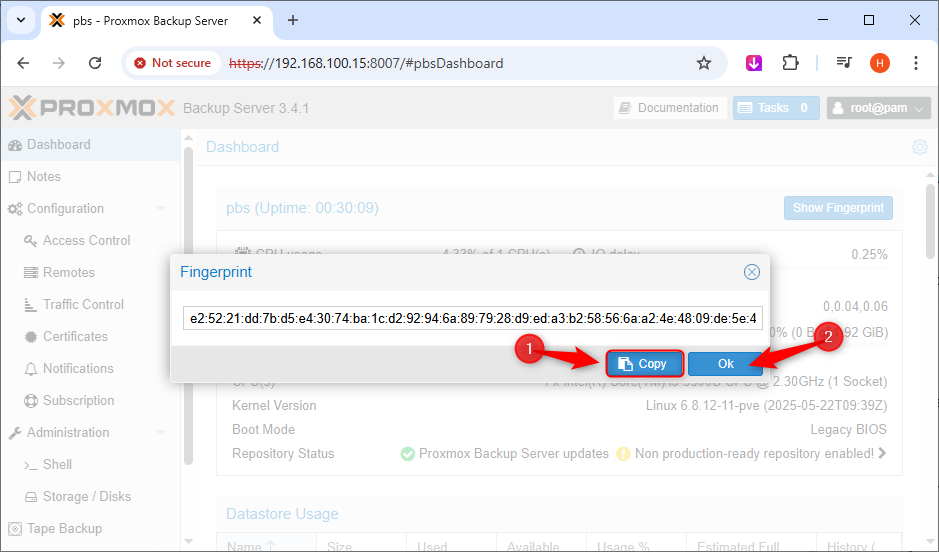Expand repository status details chevron
The image size is (939, 552).
pos(882,453)
